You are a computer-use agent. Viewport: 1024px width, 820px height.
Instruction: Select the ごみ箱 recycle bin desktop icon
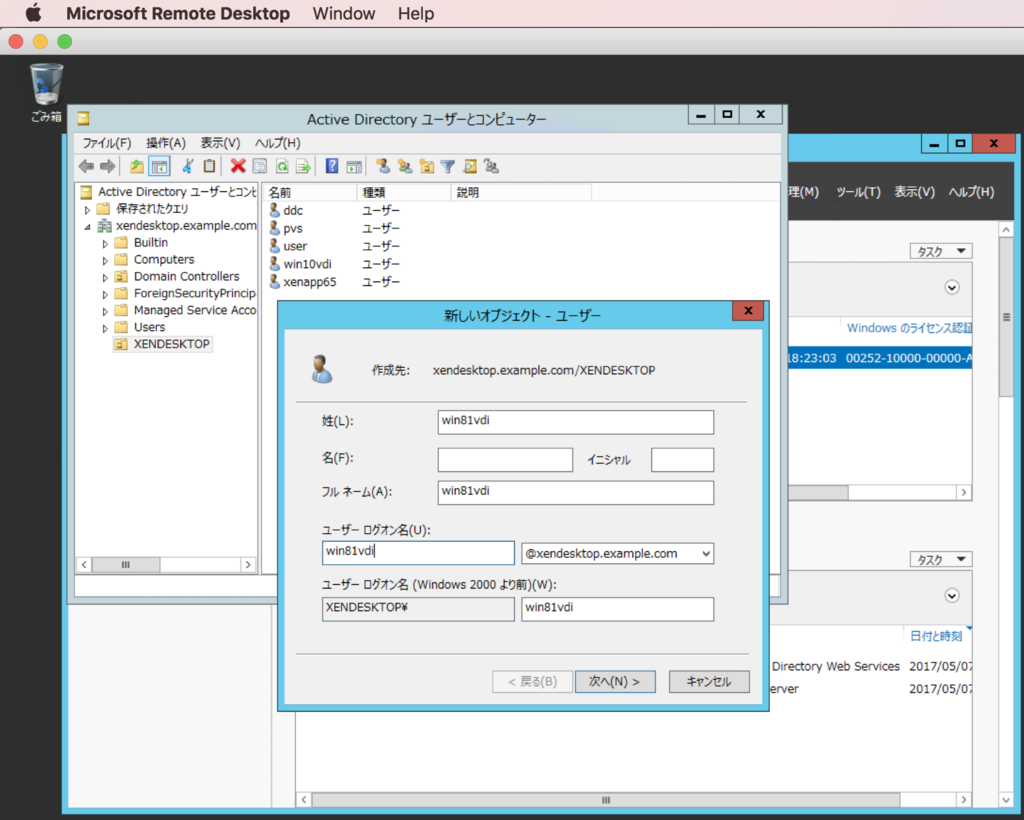click(46, 92)
